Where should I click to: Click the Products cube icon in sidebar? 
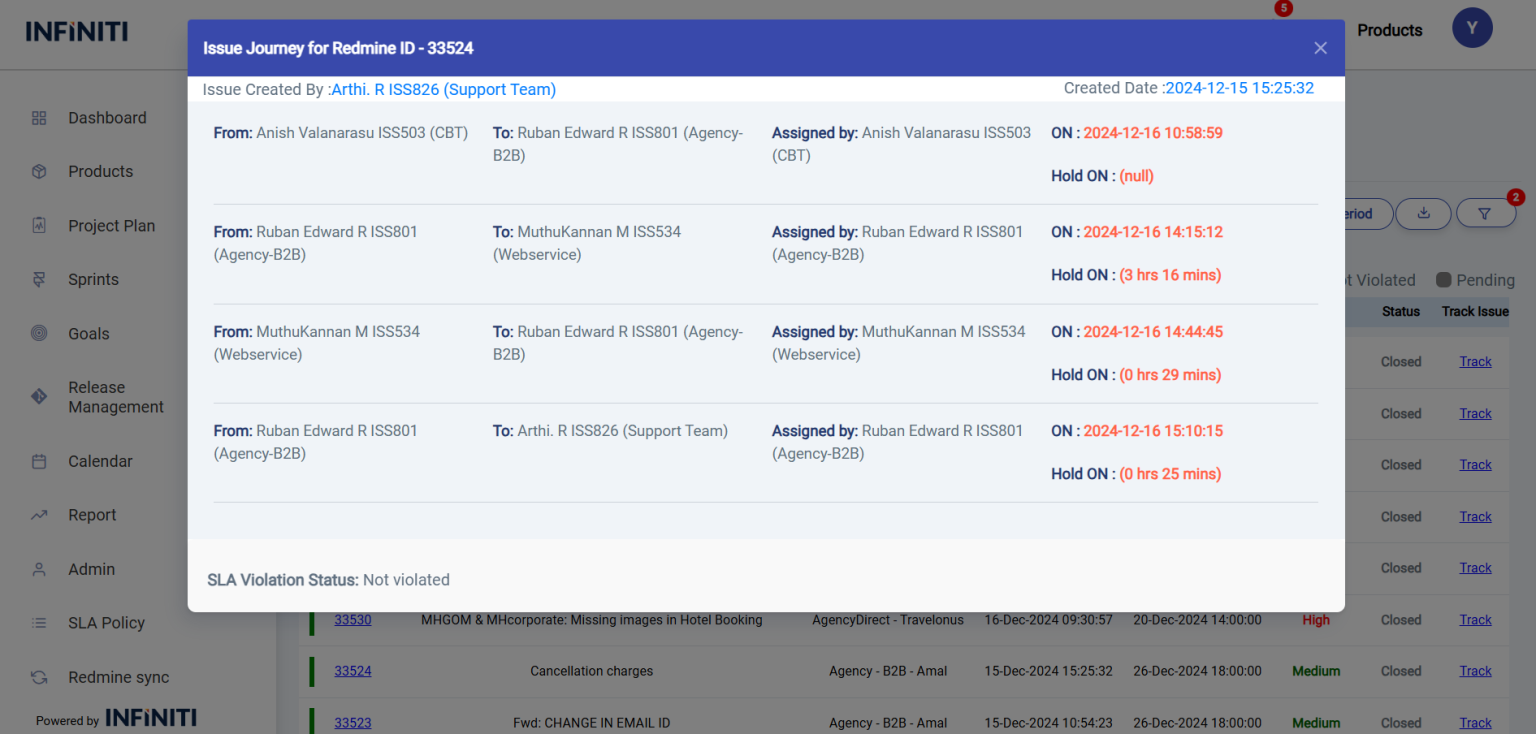point(39,172)
